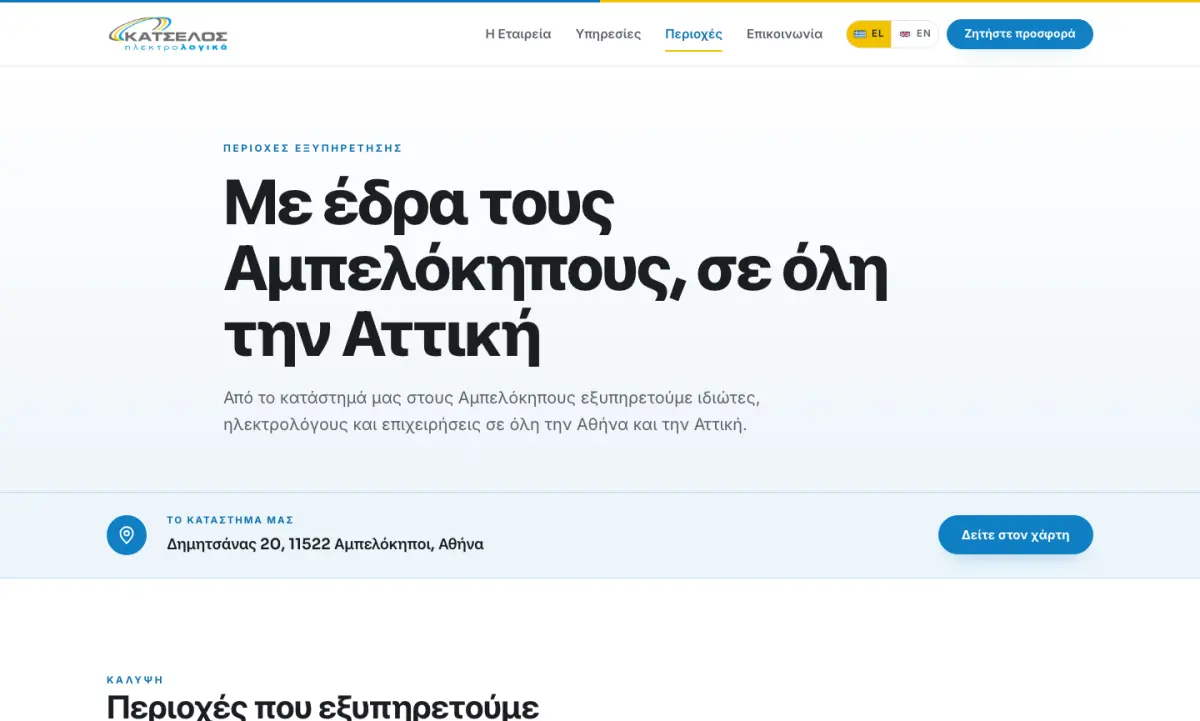Click the map pin location icon

click(127, 535)
